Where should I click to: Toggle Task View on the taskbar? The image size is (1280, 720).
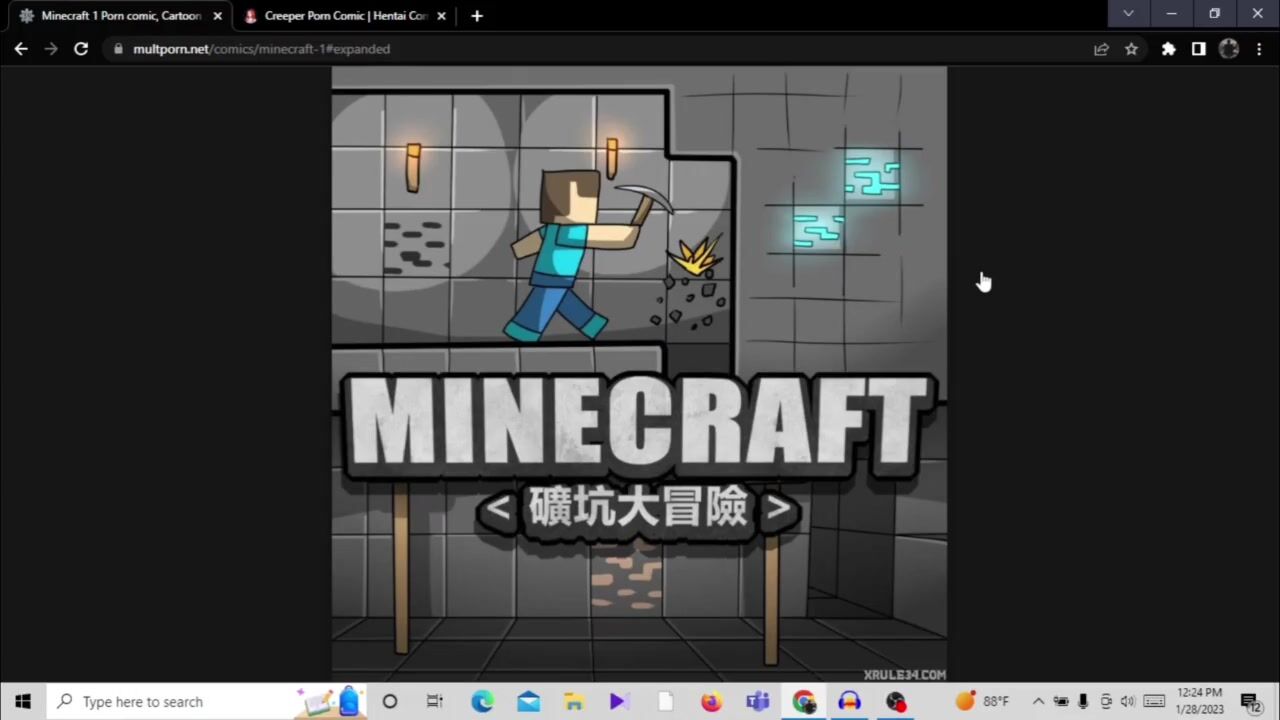(x=435, y=701)
